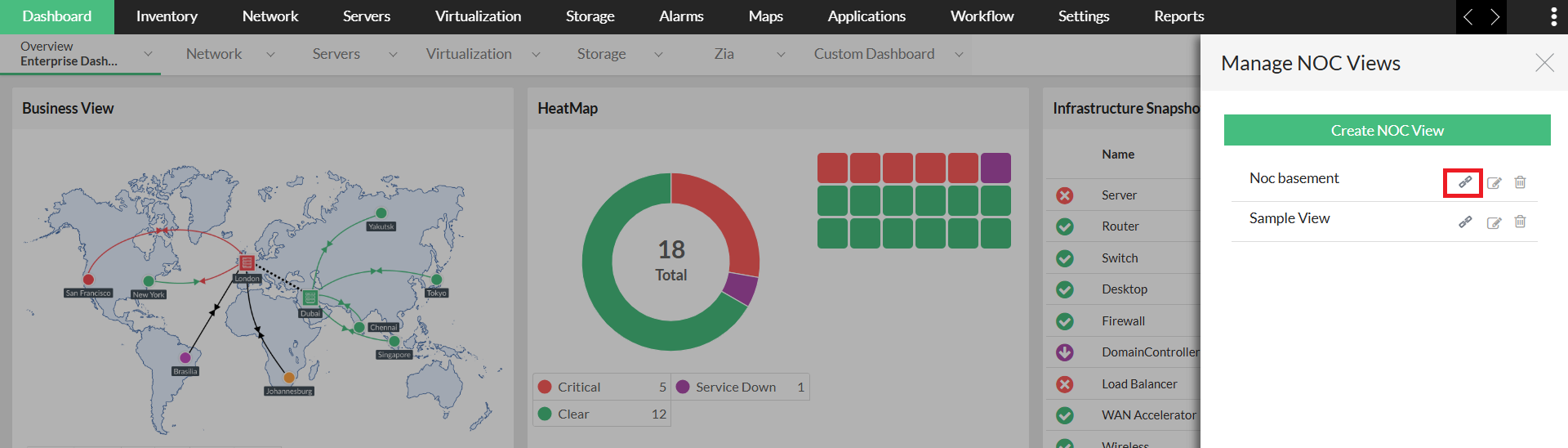Screen dimensions: 1568x448
Task: Click the next arrow in top bar
Action: point(1494,17)
